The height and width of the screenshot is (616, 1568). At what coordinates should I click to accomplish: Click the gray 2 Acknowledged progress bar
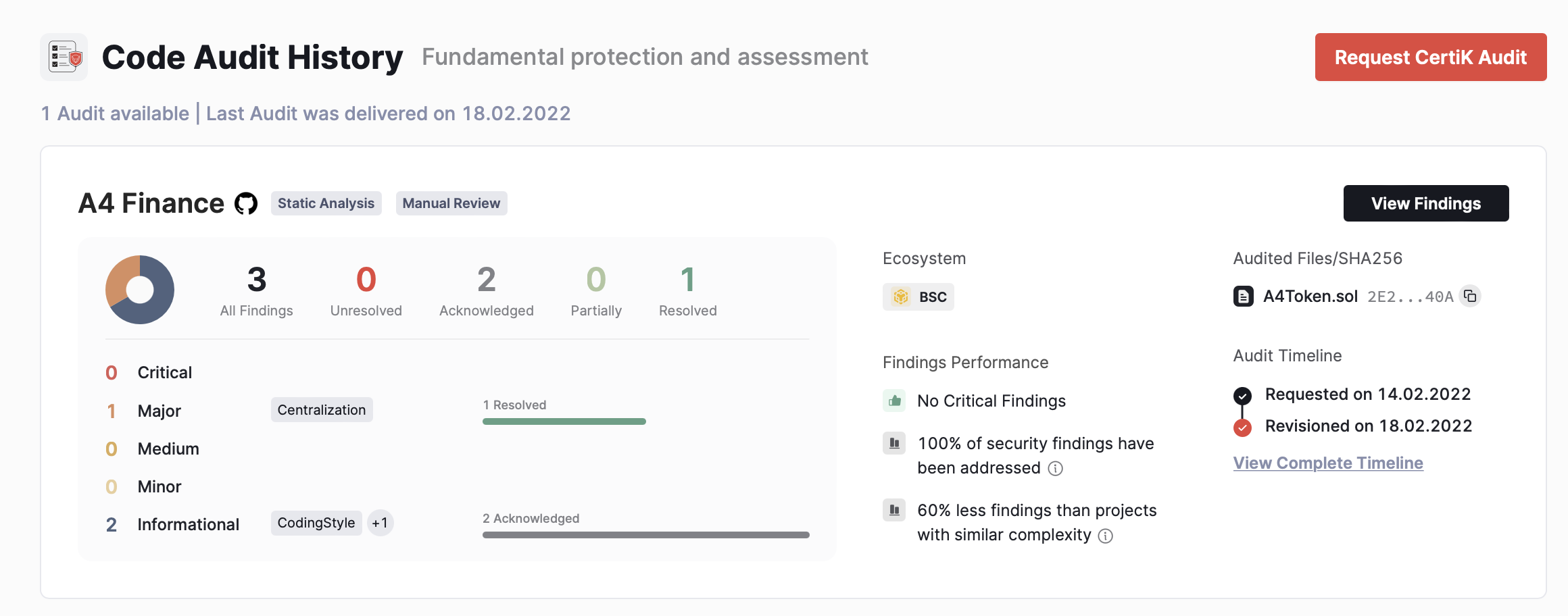(646, 535)
